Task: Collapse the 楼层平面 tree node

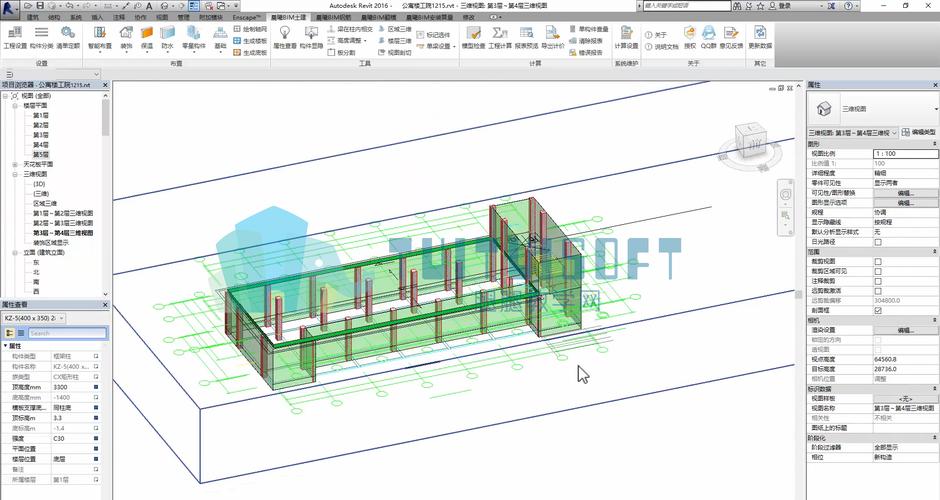Action: (x=15, y=106)
